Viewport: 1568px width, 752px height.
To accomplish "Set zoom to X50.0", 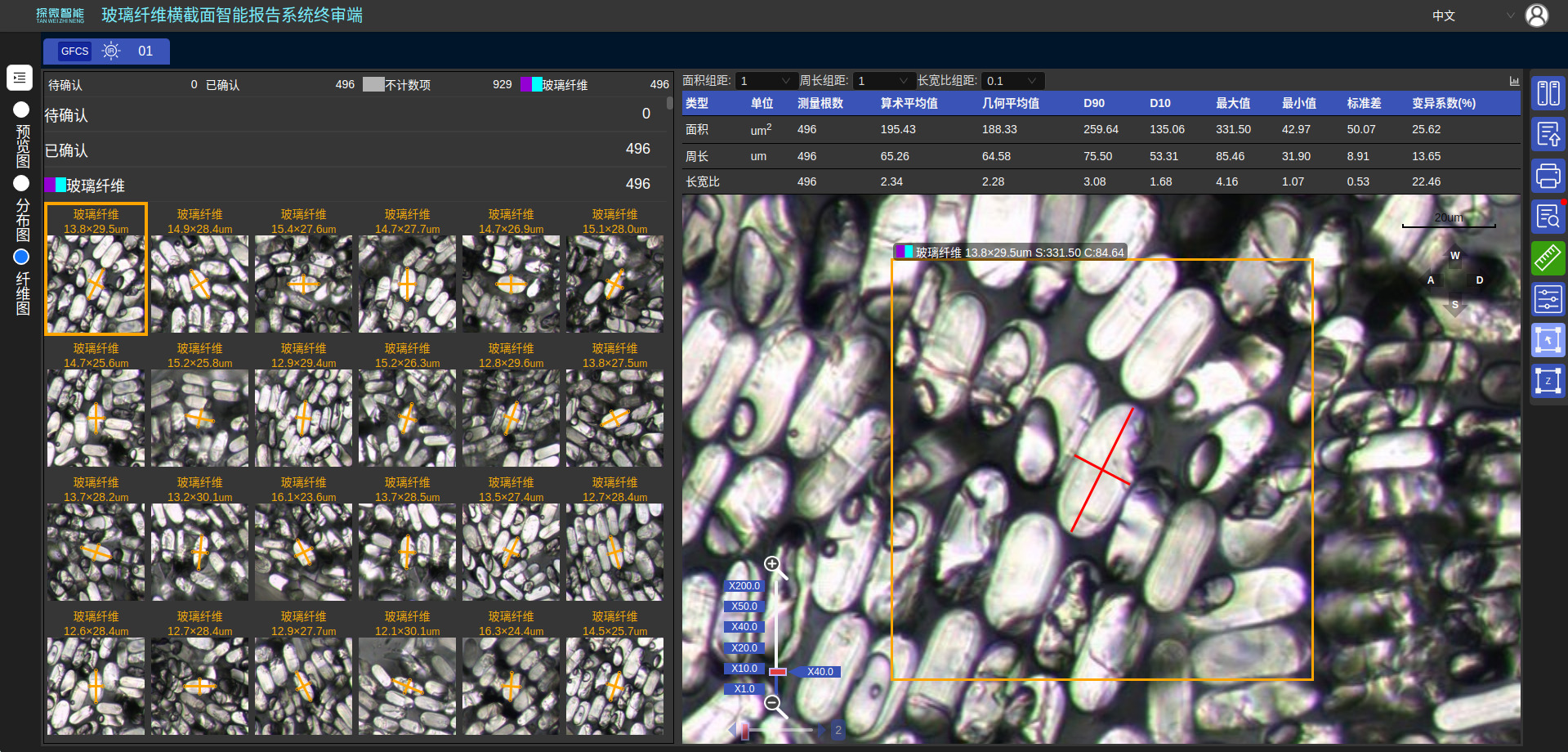I will pos(744,607).
